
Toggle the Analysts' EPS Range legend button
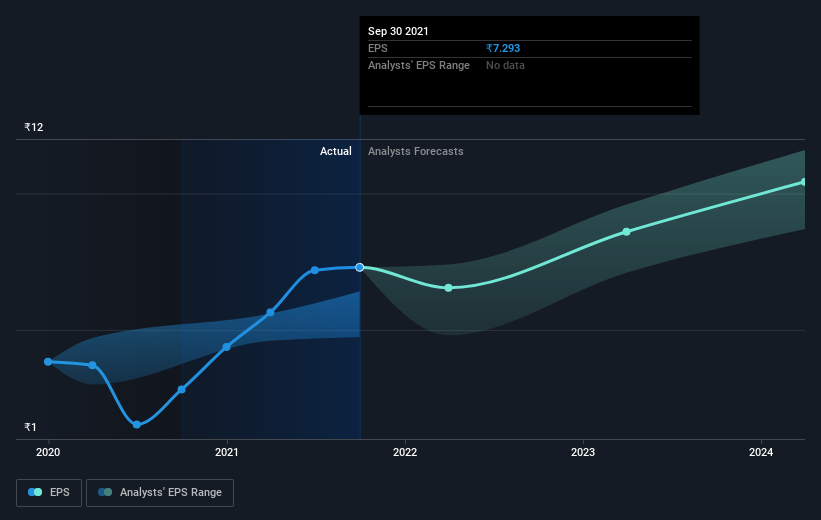pos(160,493)
